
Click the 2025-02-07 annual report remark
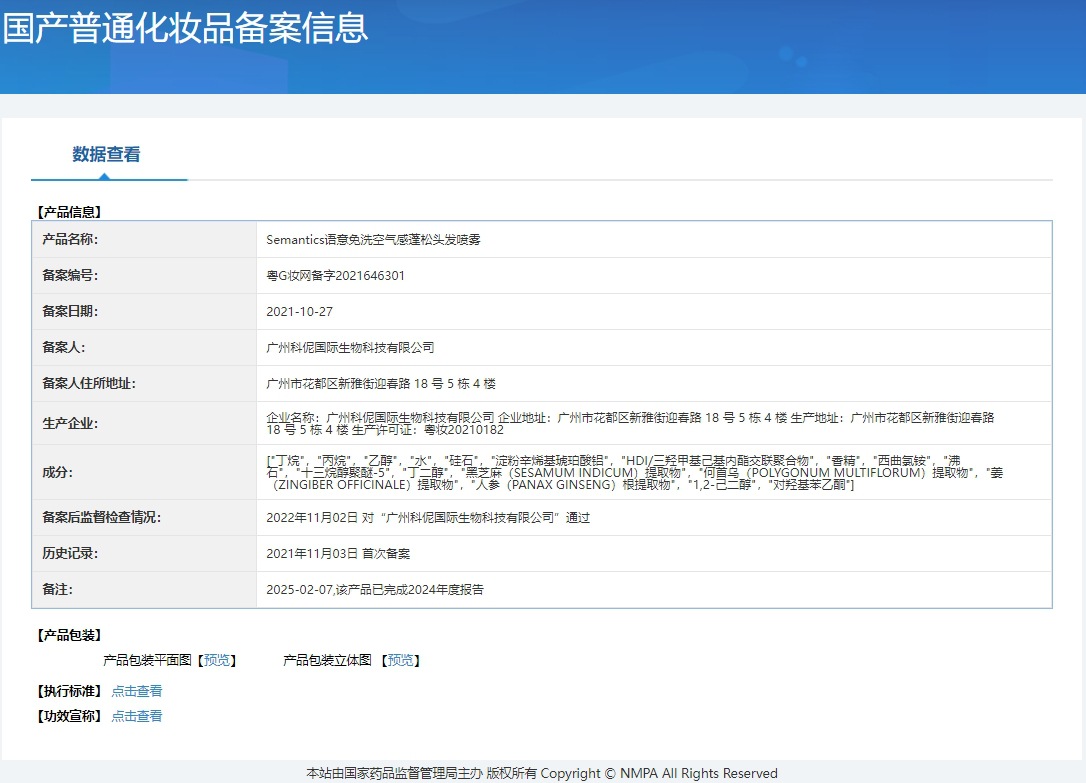tap(375, 590)
